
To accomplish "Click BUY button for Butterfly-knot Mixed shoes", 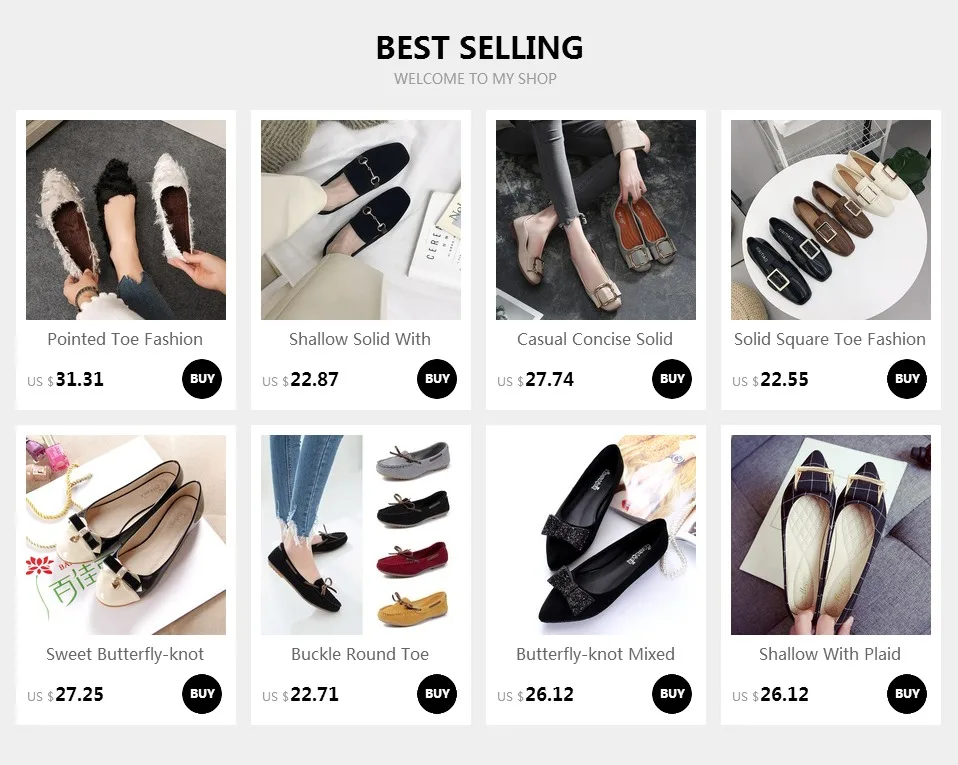I will click(672, 694).
